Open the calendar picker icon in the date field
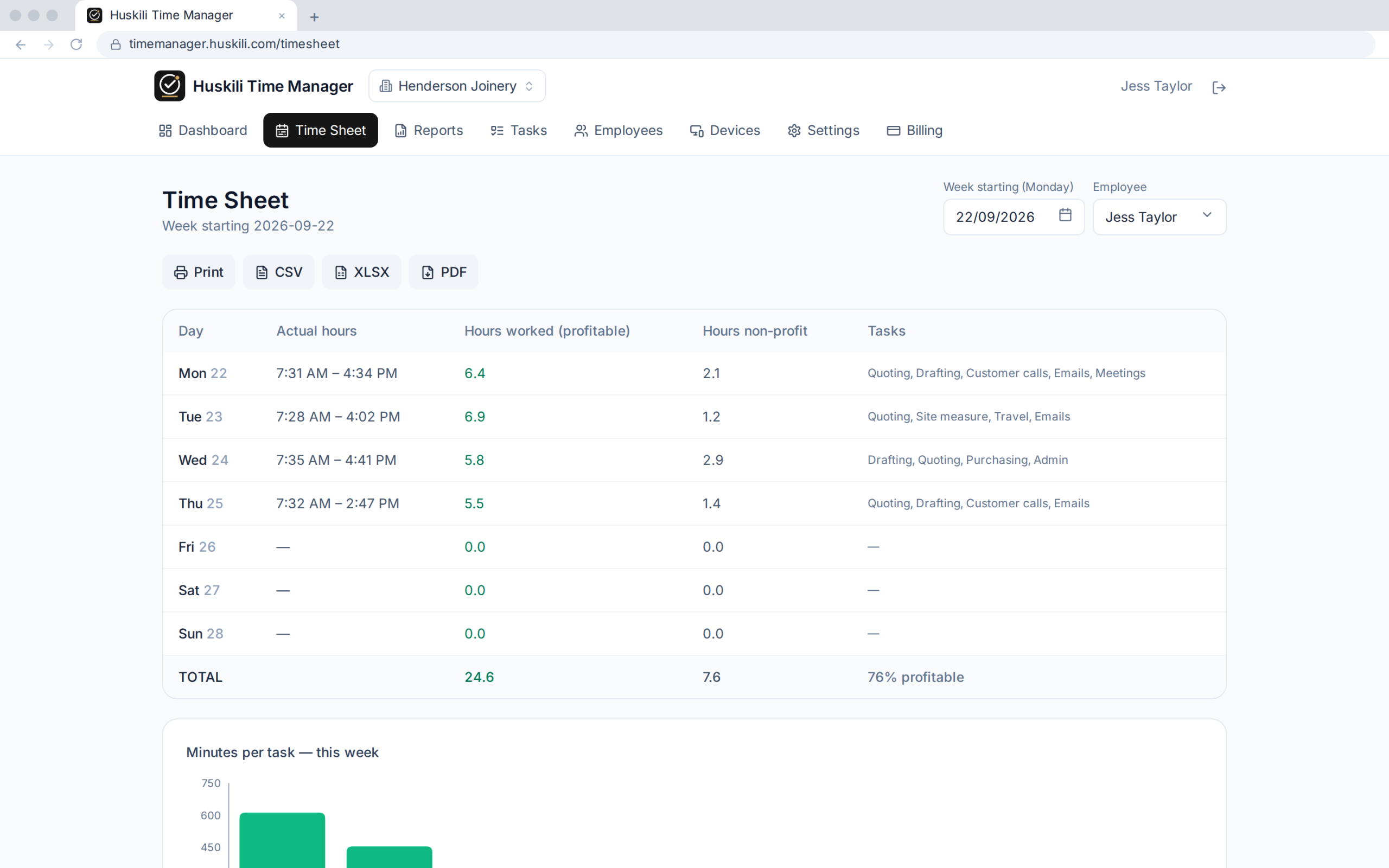Viewport: 1389px width, 868px height. [1065, 215]
